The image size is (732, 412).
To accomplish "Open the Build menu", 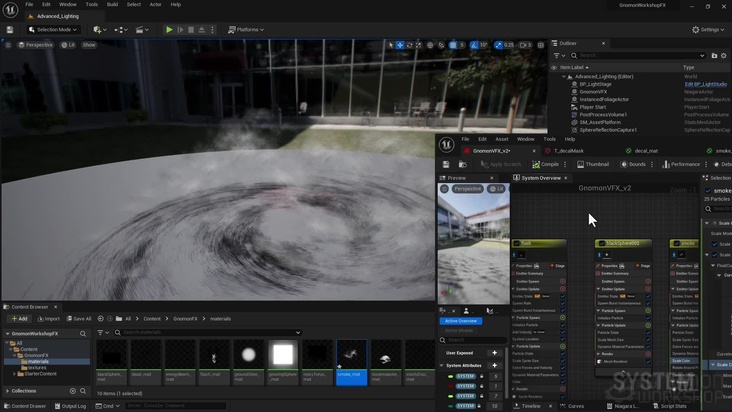I will [112, 4].
